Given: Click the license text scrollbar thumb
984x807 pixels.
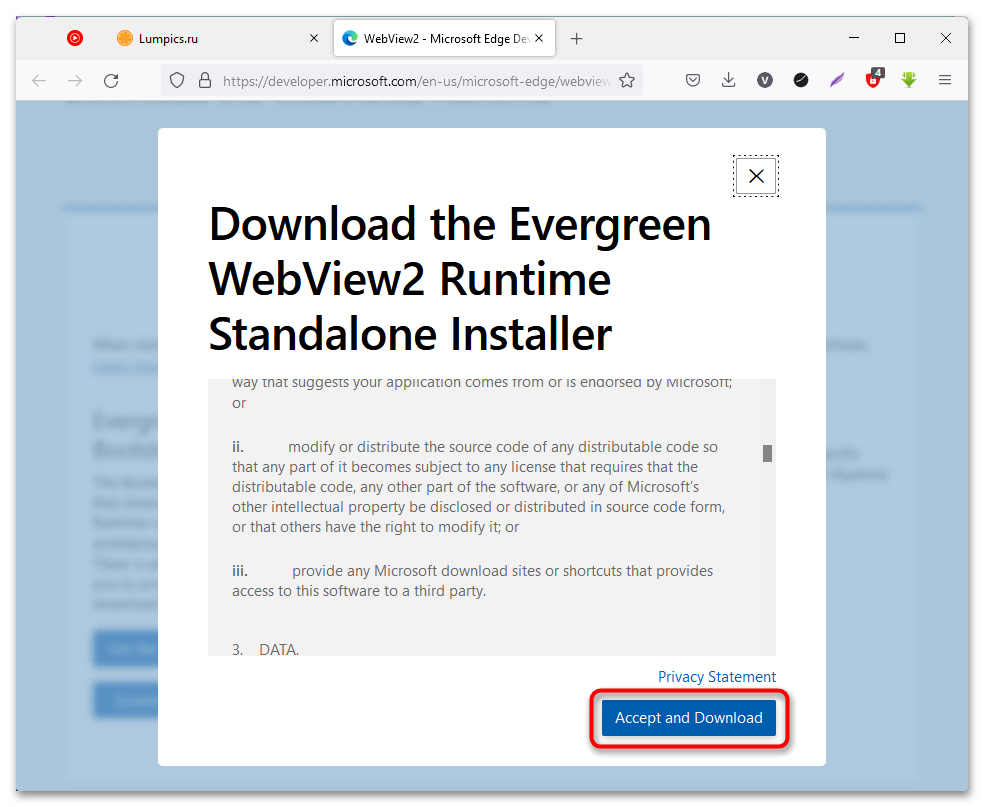Looking at the screenshot, I should pos(768,453).
